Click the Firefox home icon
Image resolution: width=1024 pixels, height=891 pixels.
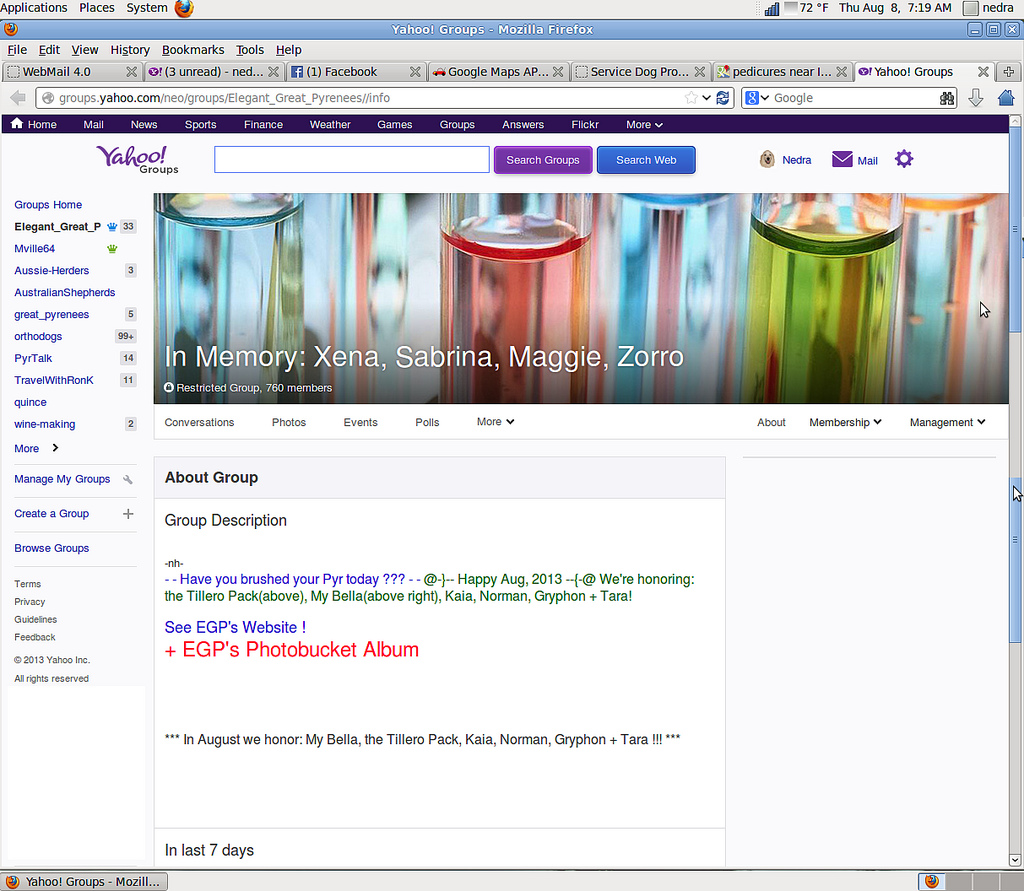(1007, 97)
